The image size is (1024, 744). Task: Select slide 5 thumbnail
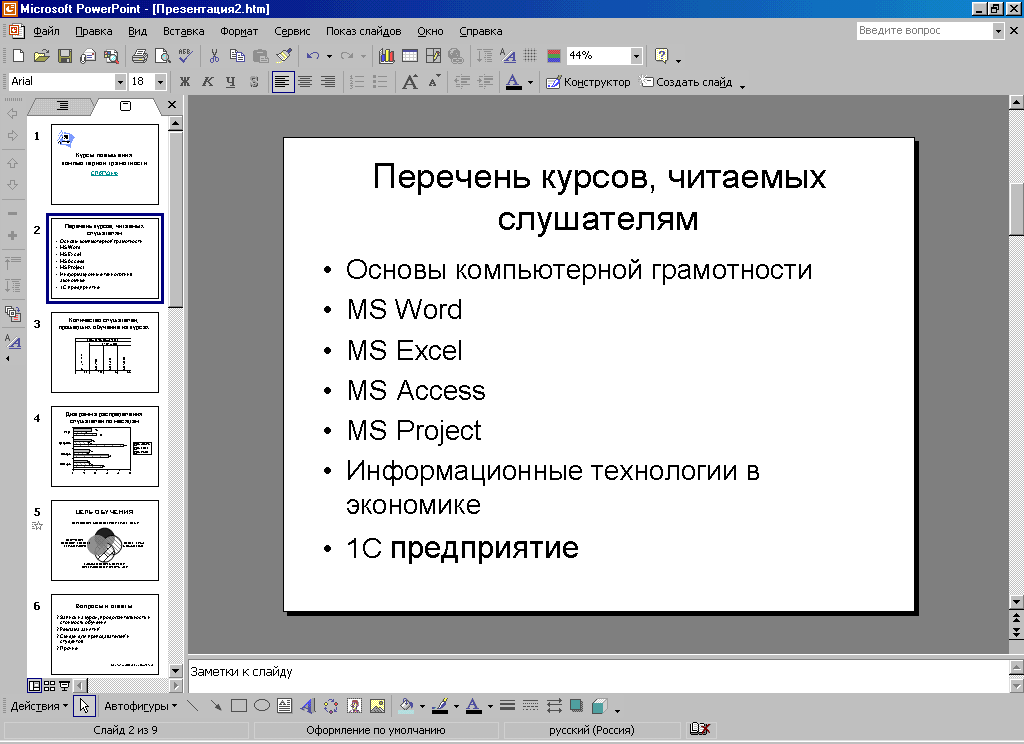[x=104, y=540]
